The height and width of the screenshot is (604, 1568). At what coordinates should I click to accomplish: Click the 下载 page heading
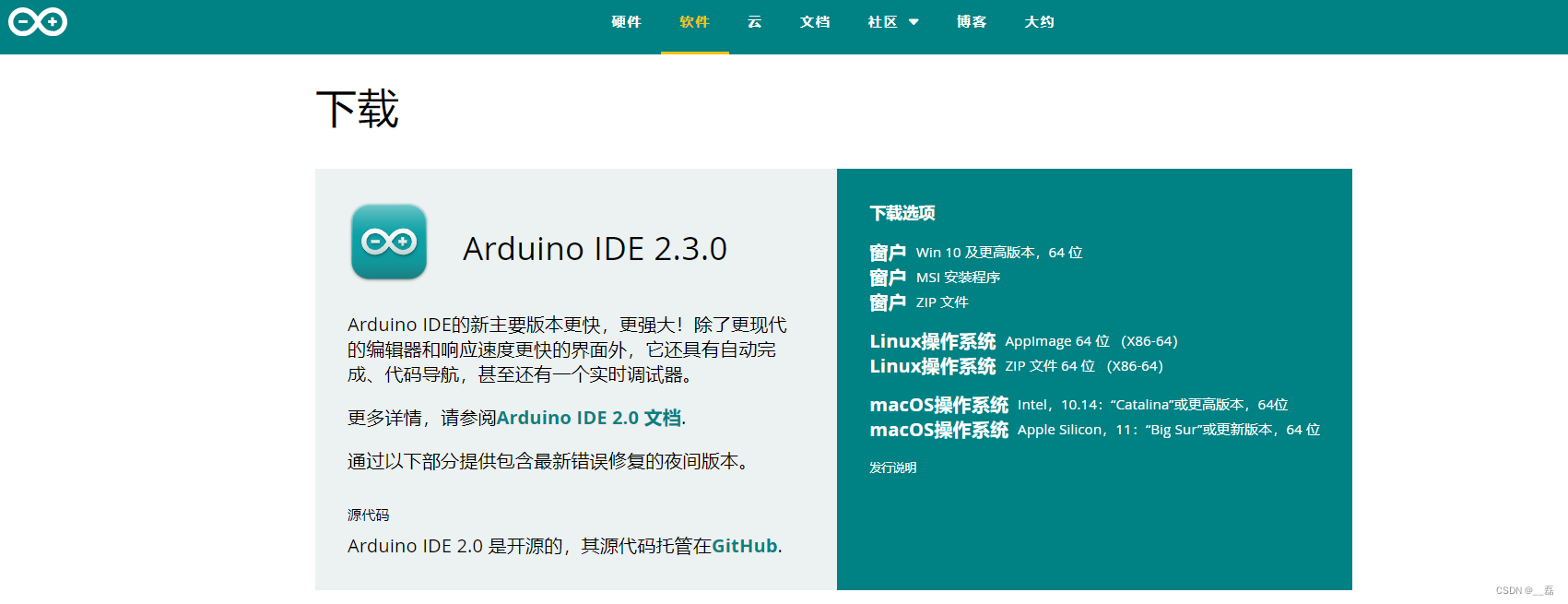[358, 109]
